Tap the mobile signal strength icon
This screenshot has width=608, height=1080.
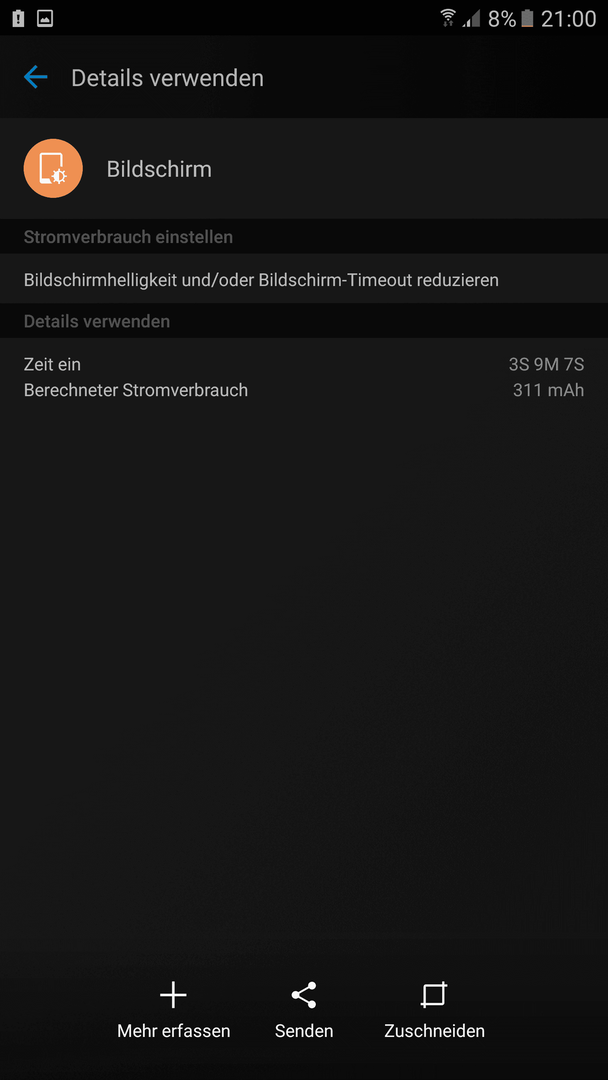(x=472, y=19)
